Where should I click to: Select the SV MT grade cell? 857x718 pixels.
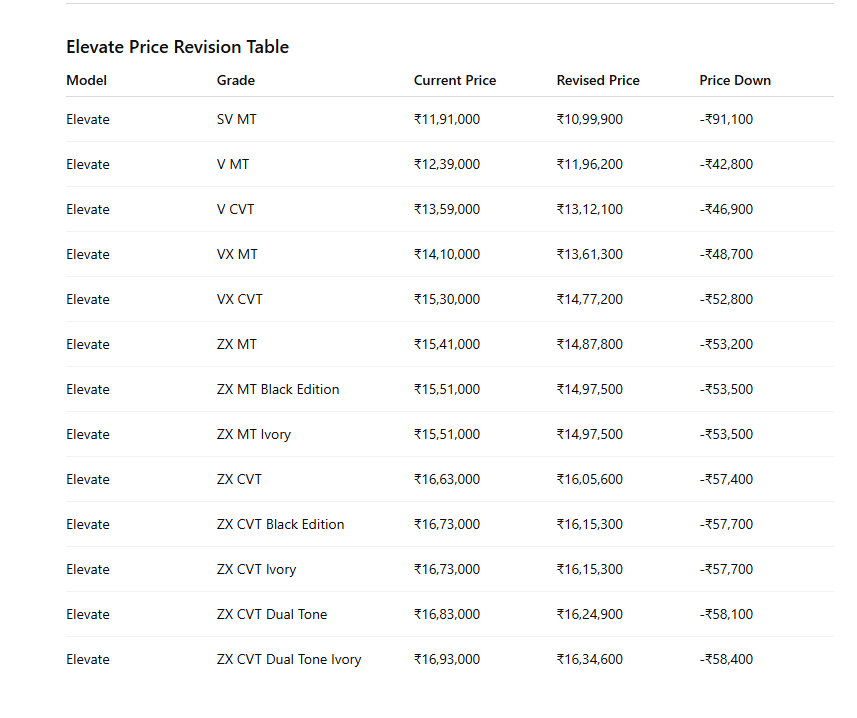click(x=237, y=119)
